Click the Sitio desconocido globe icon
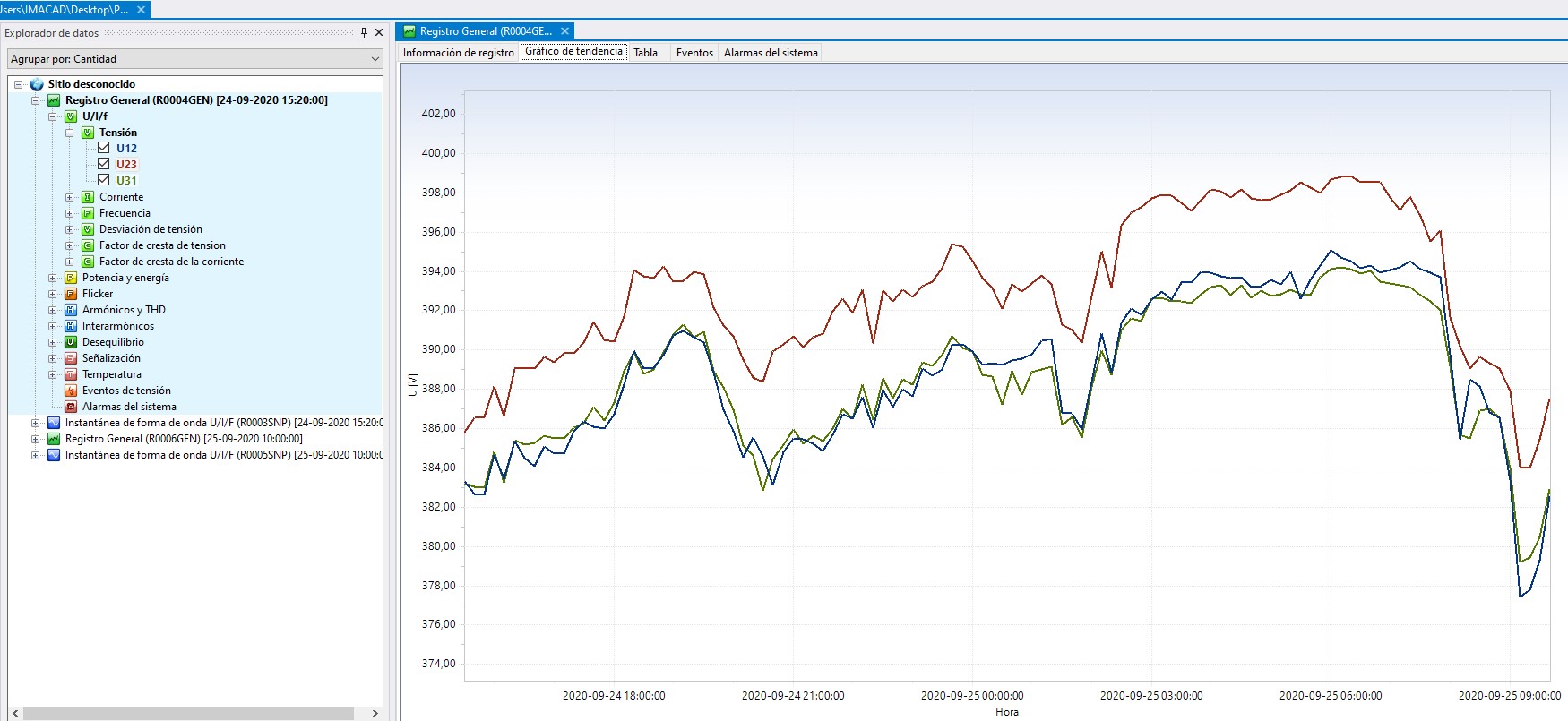Viewport: 1568px width, 721px height. click(x=37, y=84)
